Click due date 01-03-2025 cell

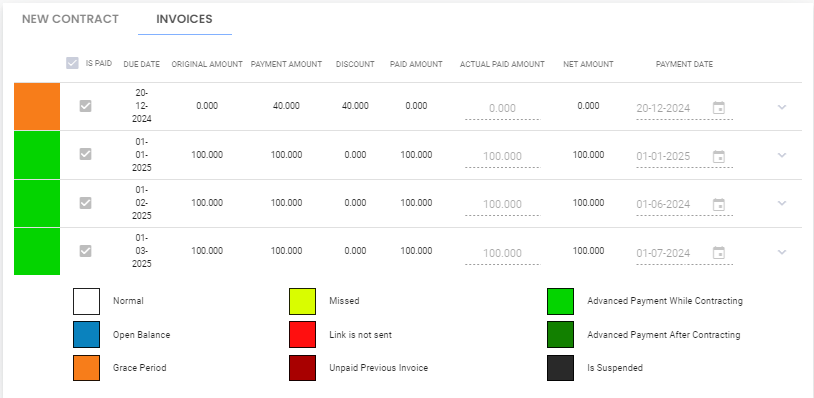click(x=142, y=251)
